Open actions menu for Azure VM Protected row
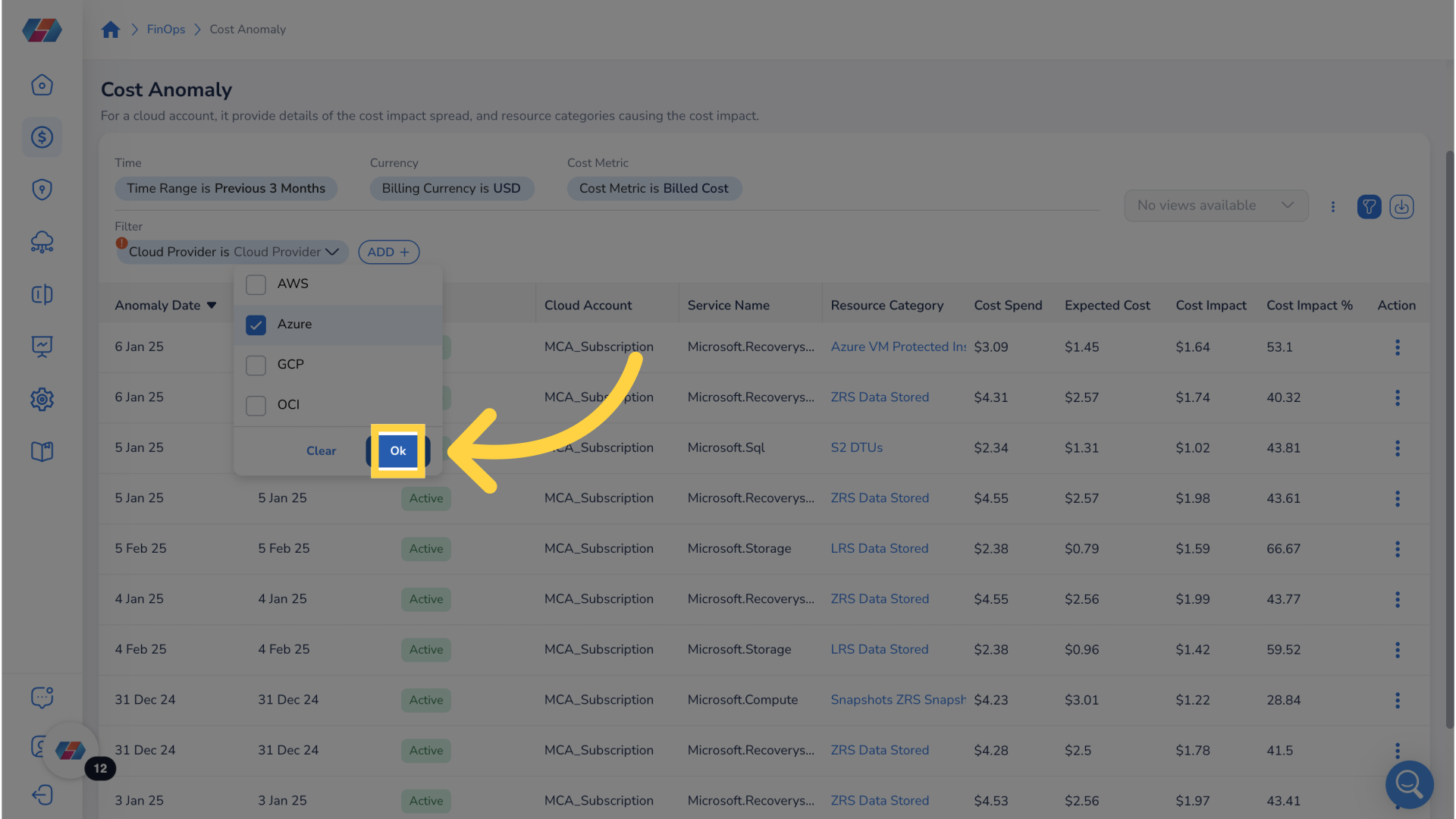This screenshot has height=819, width=1456. [1397, 347]
